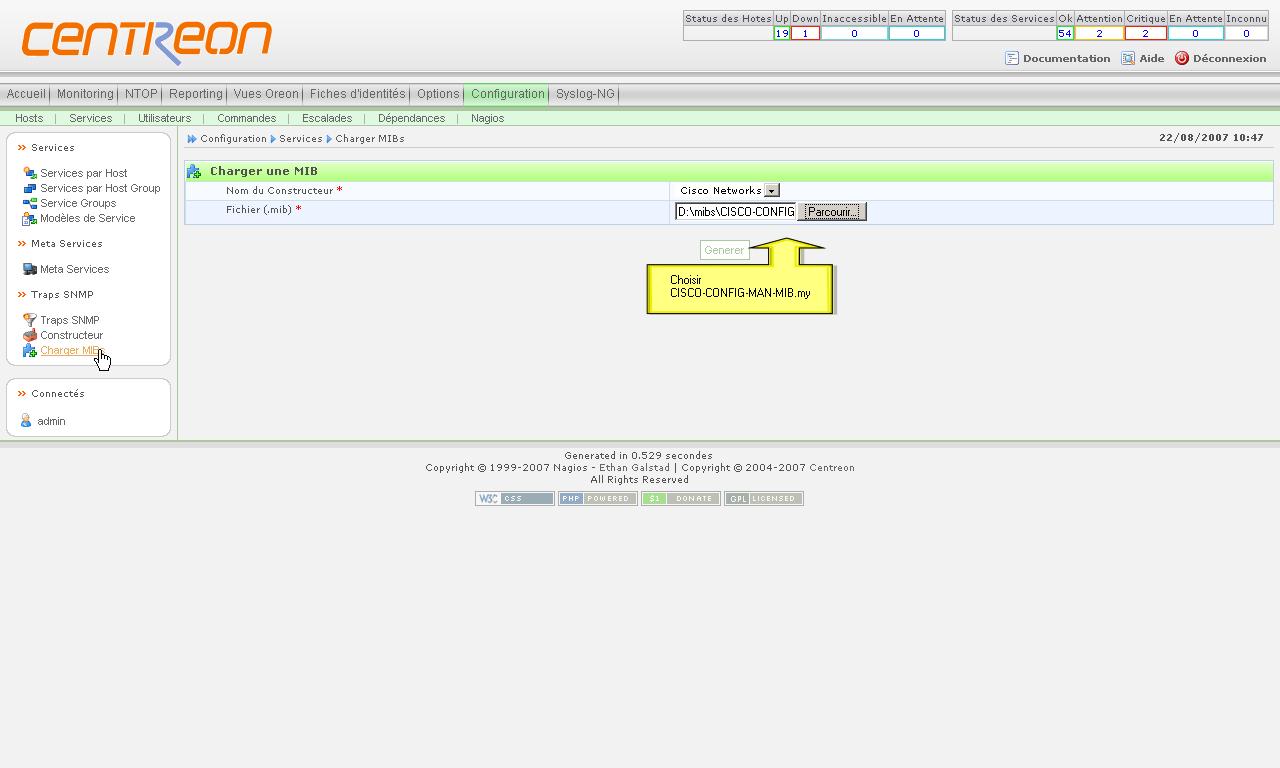1280x768 pixels.
Task: Click the Déconnexion link
Action: point(1229,58)
